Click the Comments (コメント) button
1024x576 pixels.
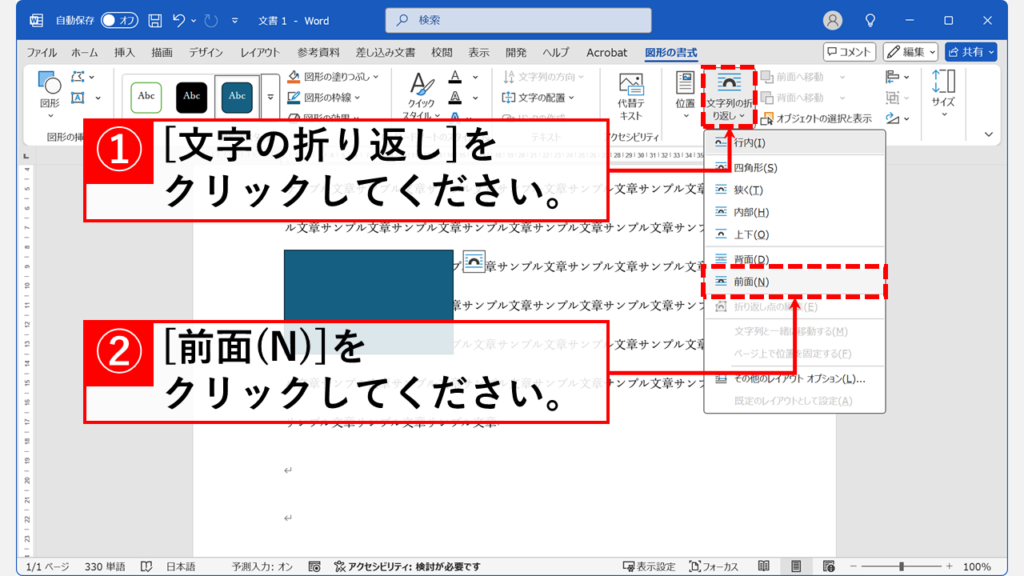point(849,52)
